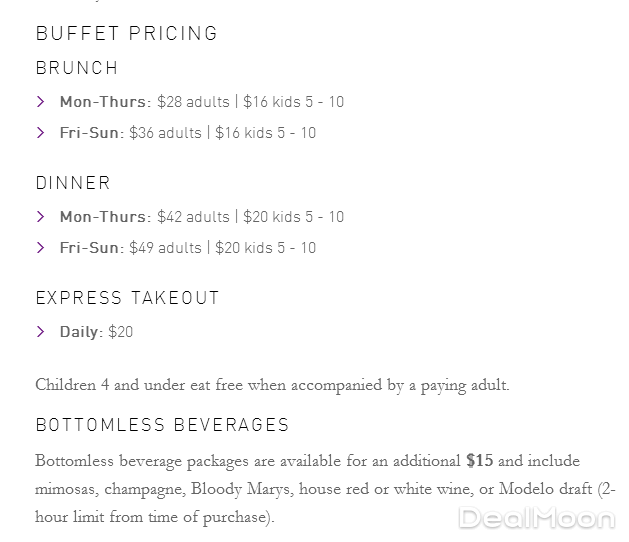The image size is (629, 542).
Task: Click the DINNER section heading
Action: click(73, 183)
